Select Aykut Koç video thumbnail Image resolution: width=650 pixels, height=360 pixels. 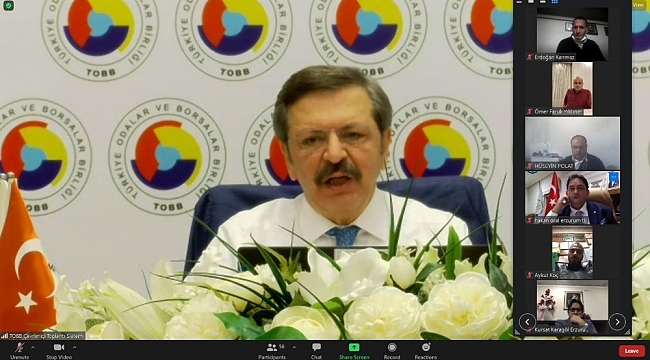point(572,252)
